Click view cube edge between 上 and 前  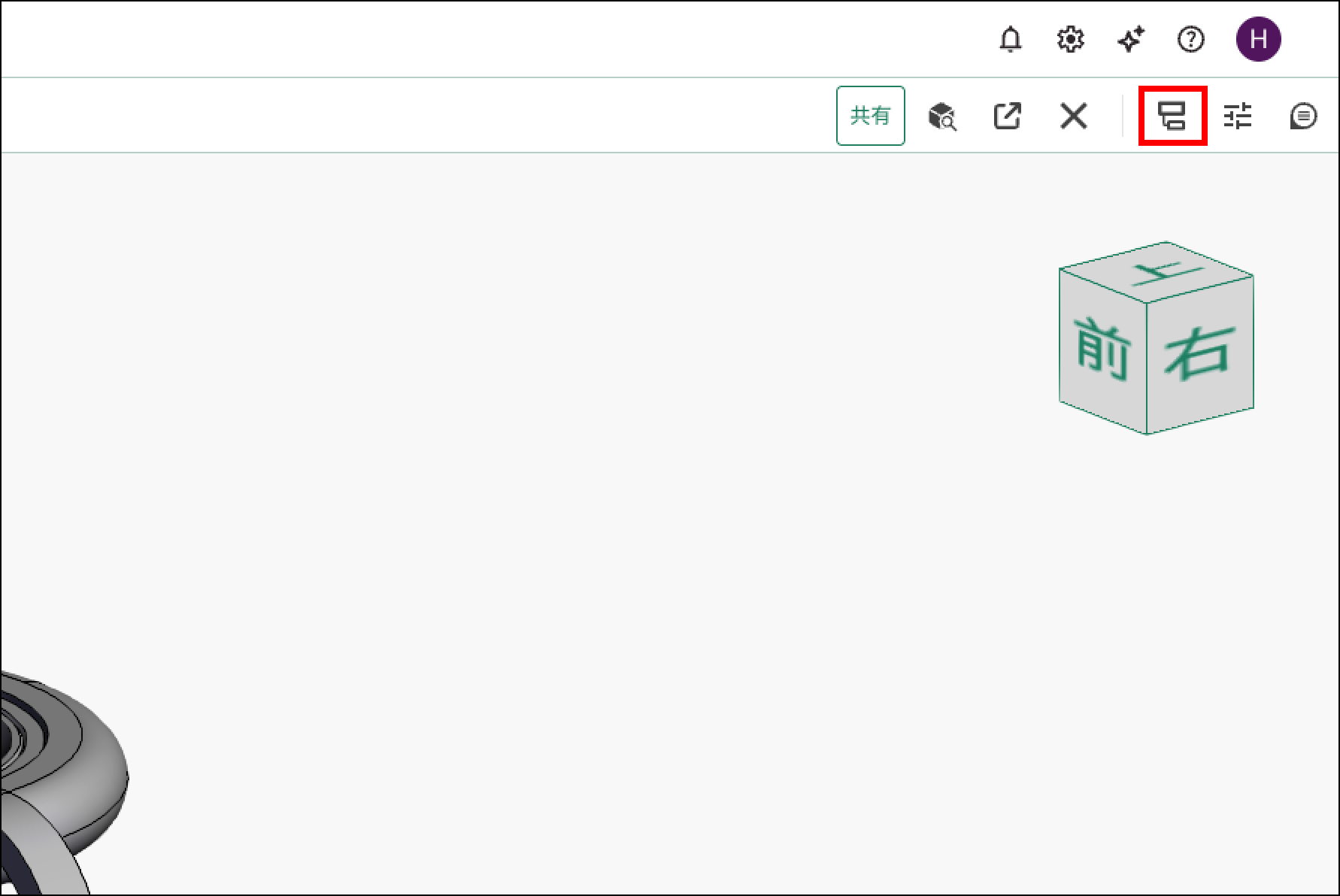pos(1102,285)
